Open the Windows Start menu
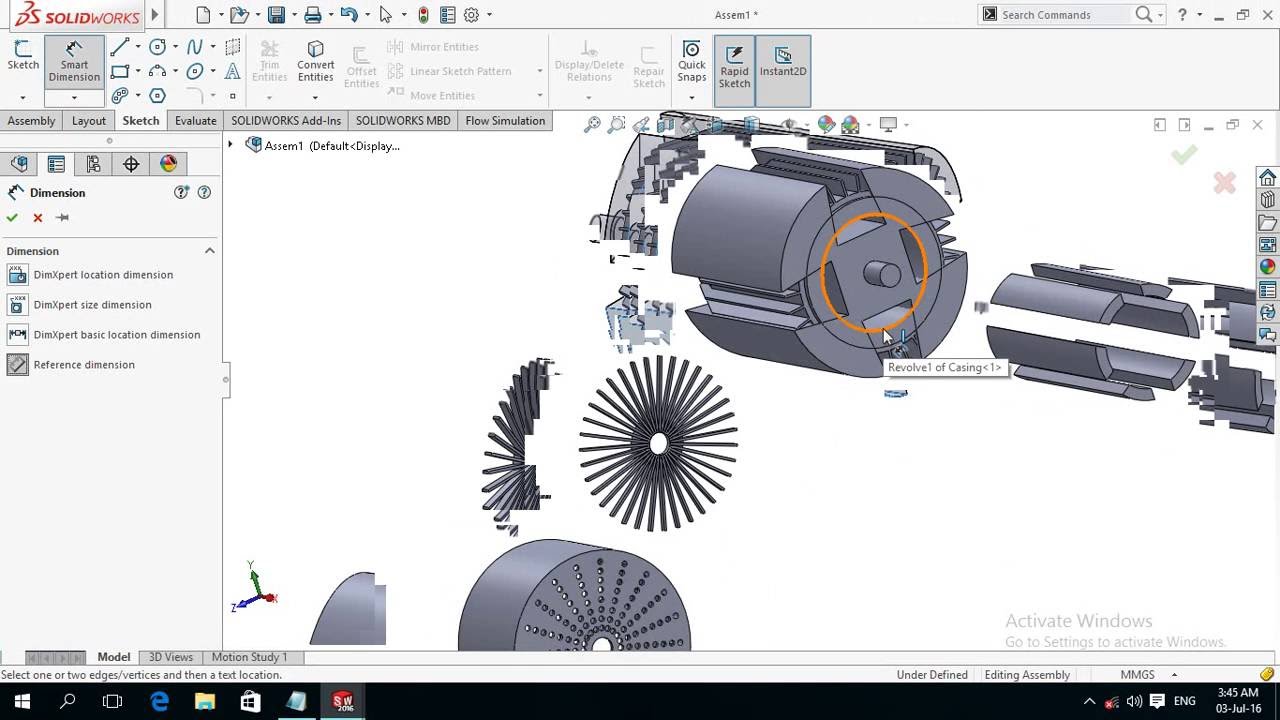The height and width of the screenshot is (720, 1280). (22, 701)
